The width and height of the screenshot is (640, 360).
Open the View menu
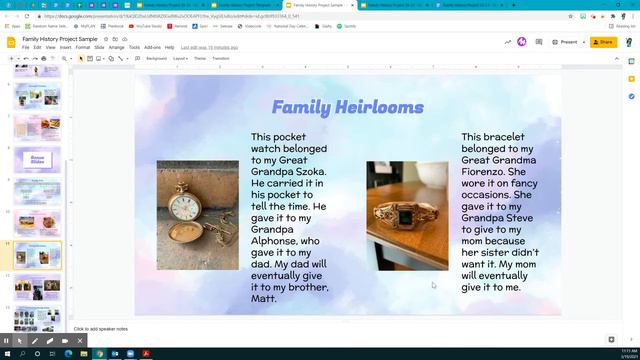point(50,48)
